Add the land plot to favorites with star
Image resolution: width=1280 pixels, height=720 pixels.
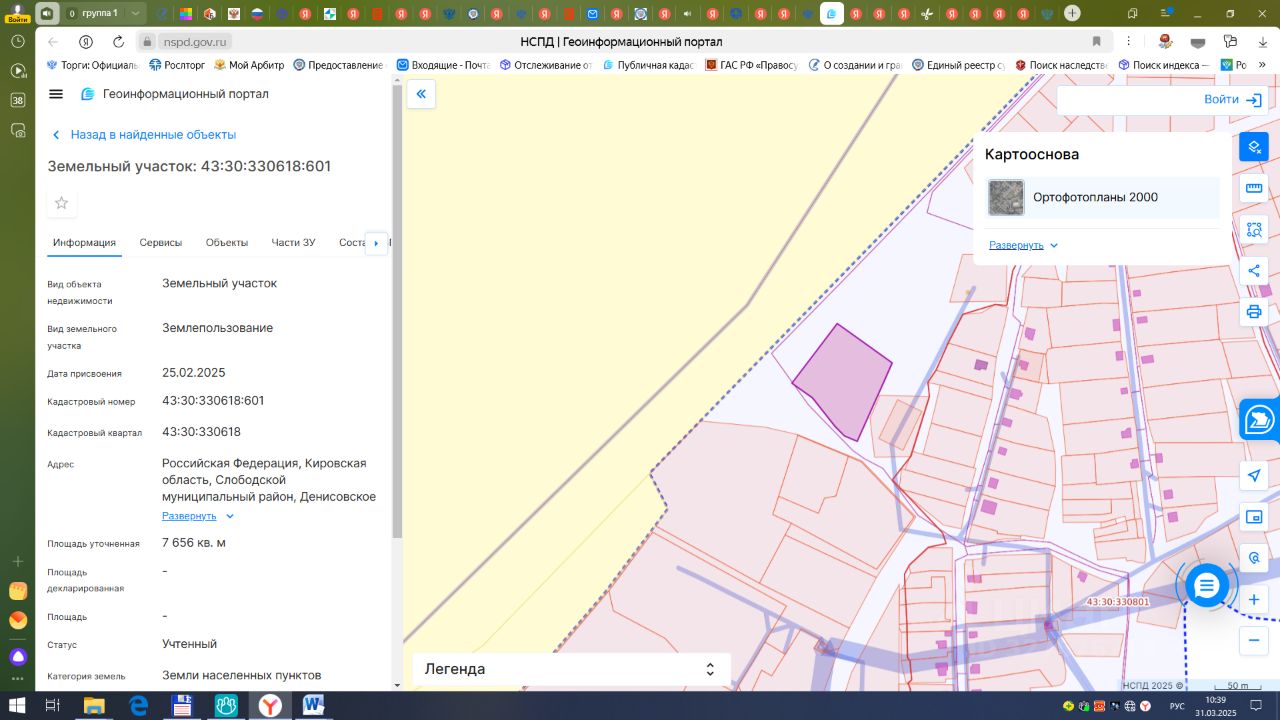pos(62,203)
